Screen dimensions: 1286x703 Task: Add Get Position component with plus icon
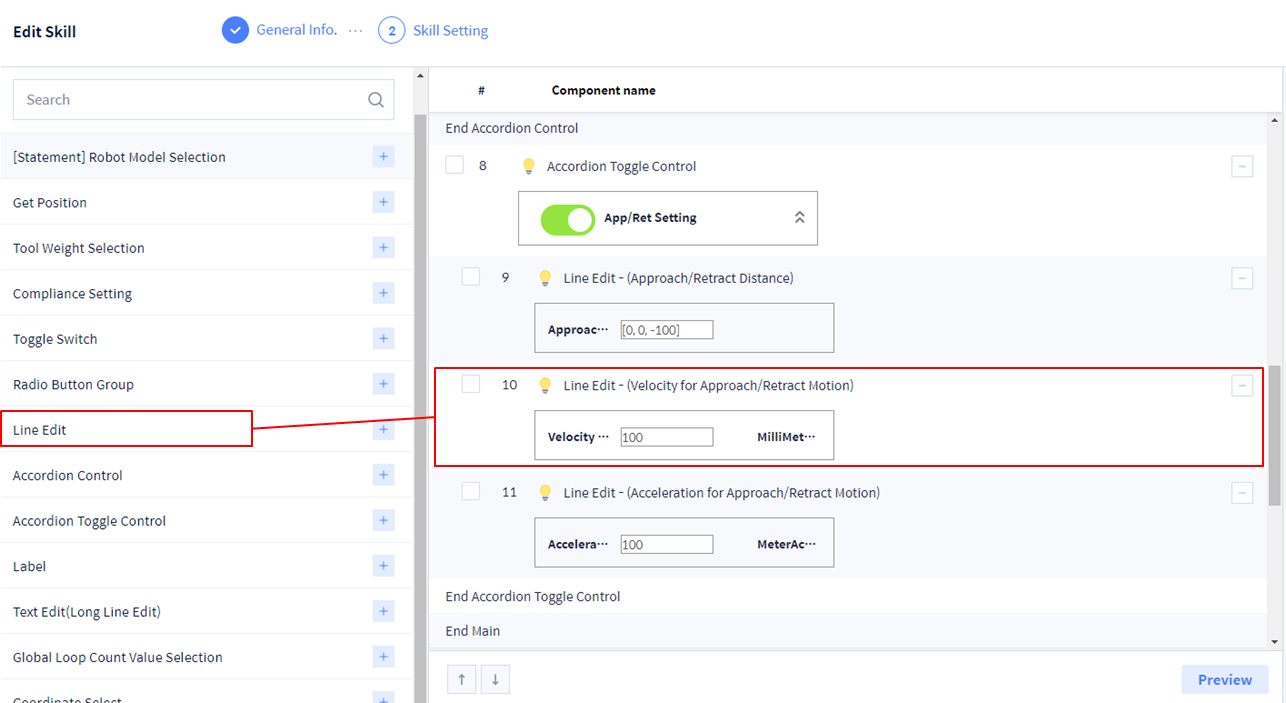coord(383,203)
